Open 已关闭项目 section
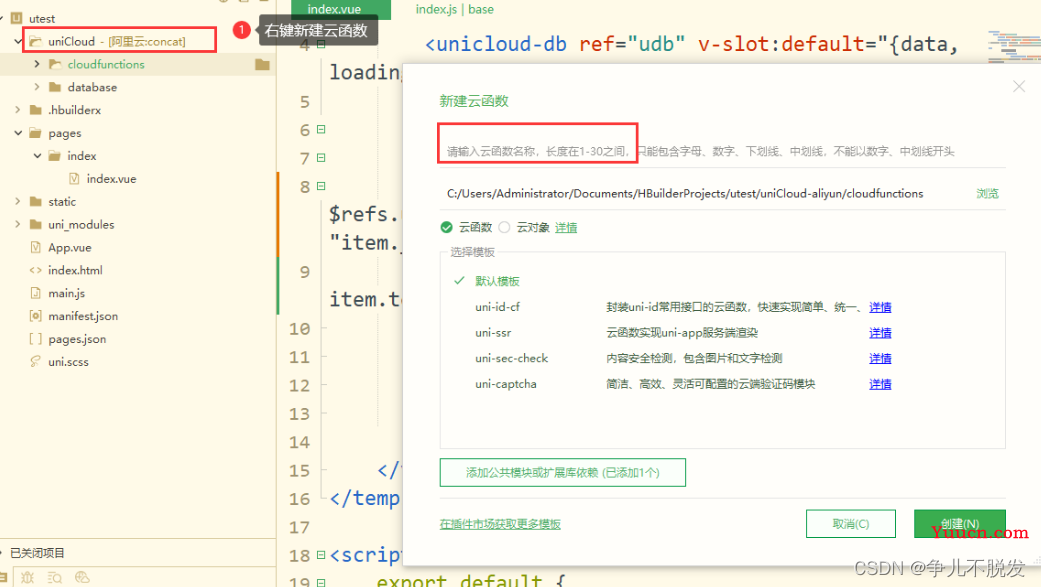This screenshot has width=1041, height=587. coord(37,552)
